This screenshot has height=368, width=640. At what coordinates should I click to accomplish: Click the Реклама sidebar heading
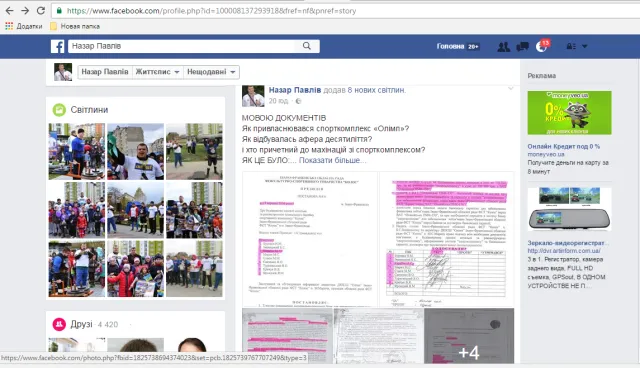(x=541, y=75)
